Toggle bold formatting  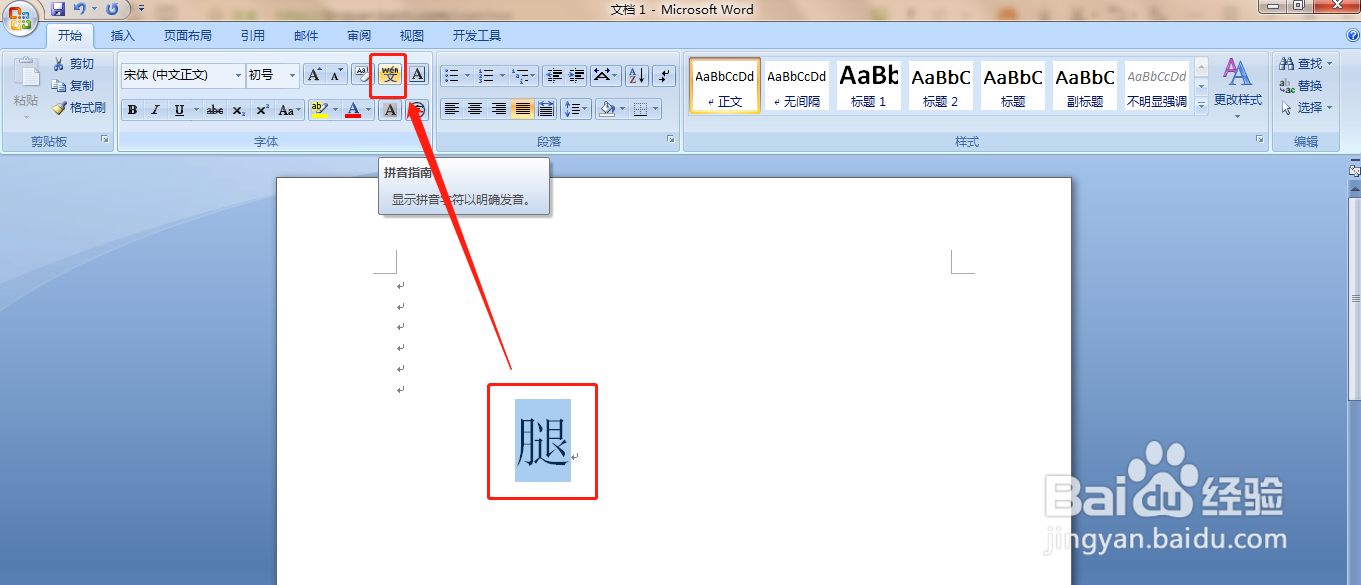(133, 110)
